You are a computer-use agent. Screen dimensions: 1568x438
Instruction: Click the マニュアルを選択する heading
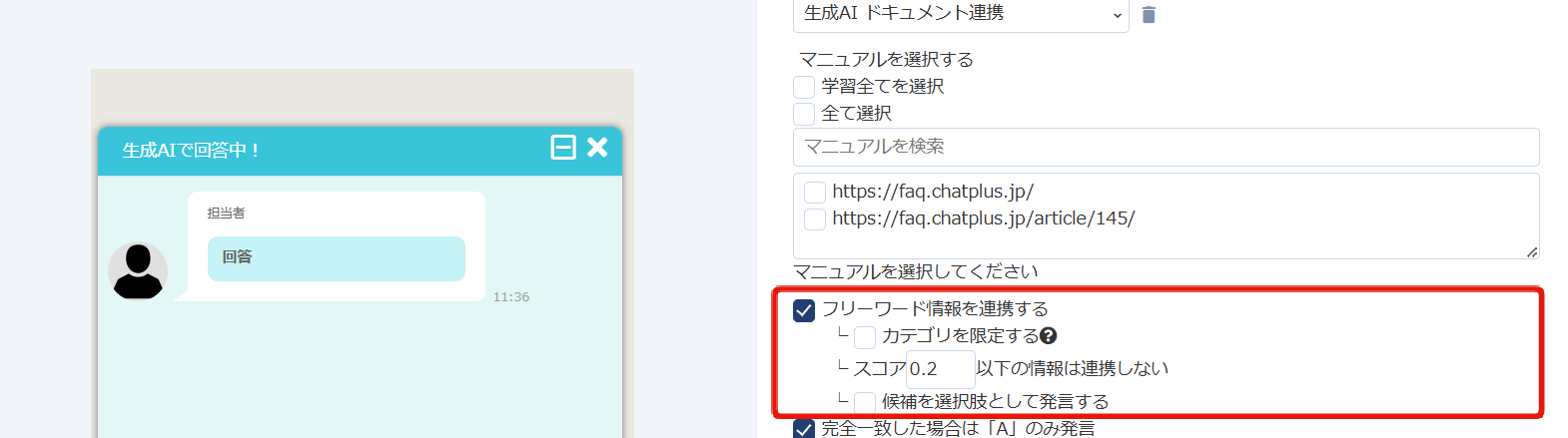[x=886, y=60]
